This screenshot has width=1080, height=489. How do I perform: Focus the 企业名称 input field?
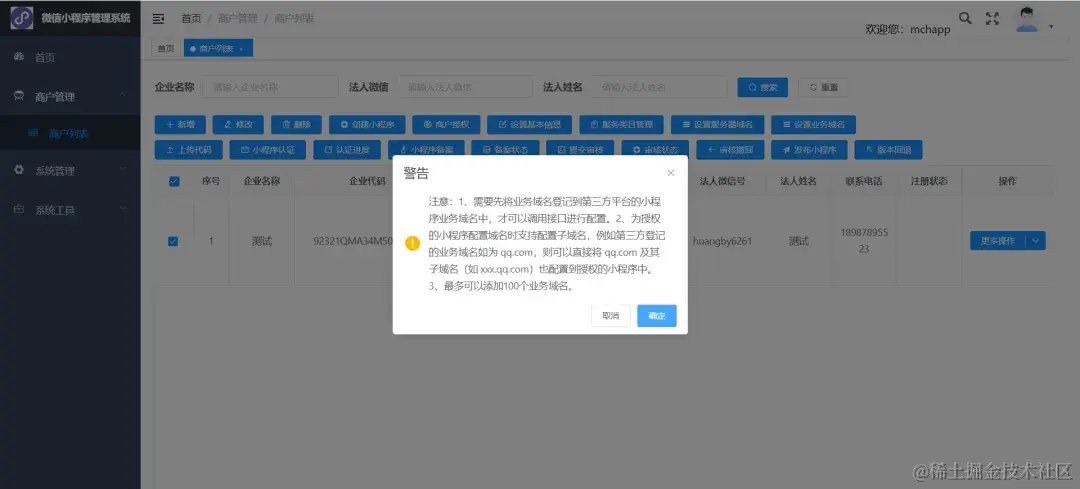tap(271, 87)
